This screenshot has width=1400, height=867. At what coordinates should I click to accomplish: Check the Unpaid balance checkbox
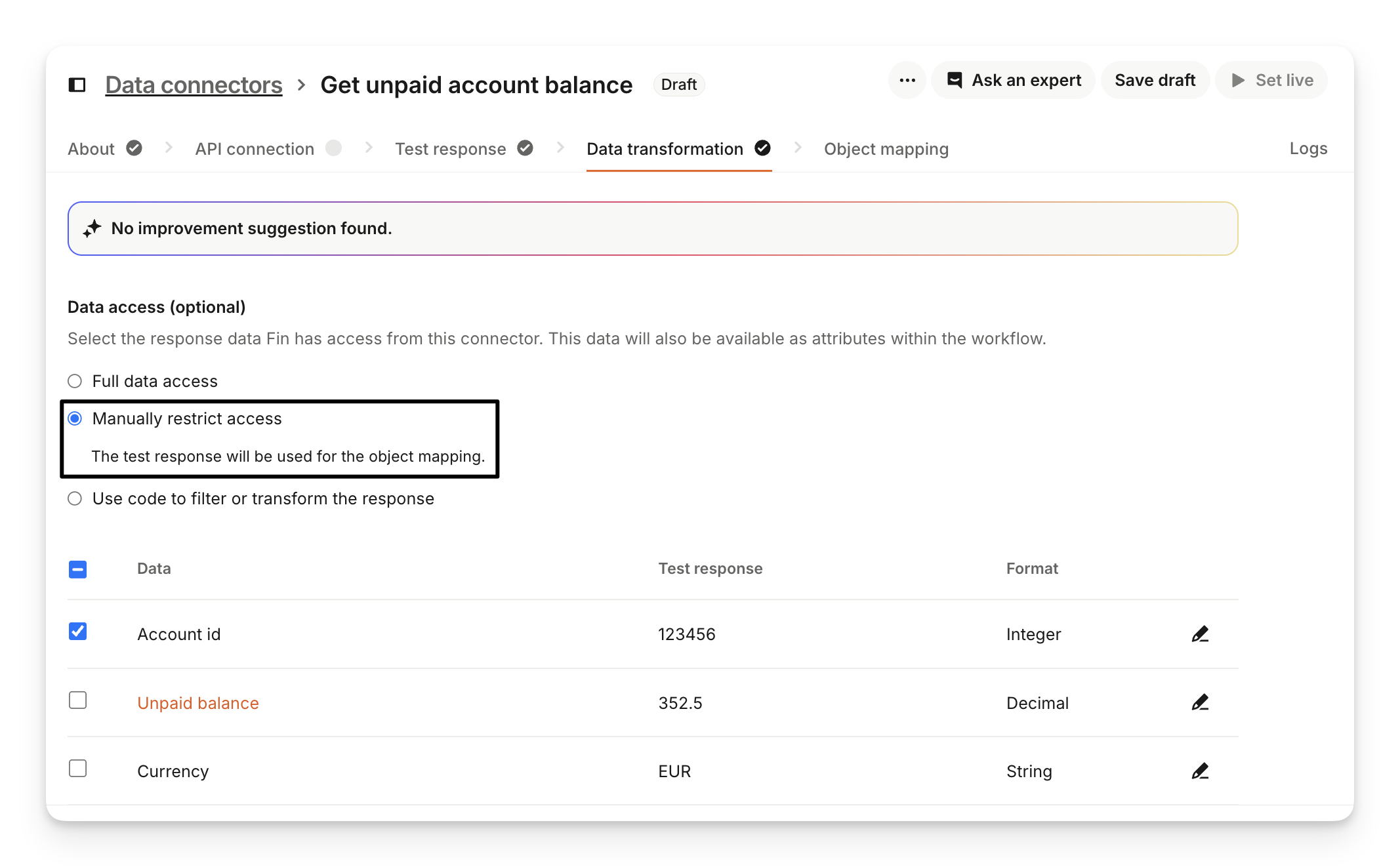pos(77,700)
